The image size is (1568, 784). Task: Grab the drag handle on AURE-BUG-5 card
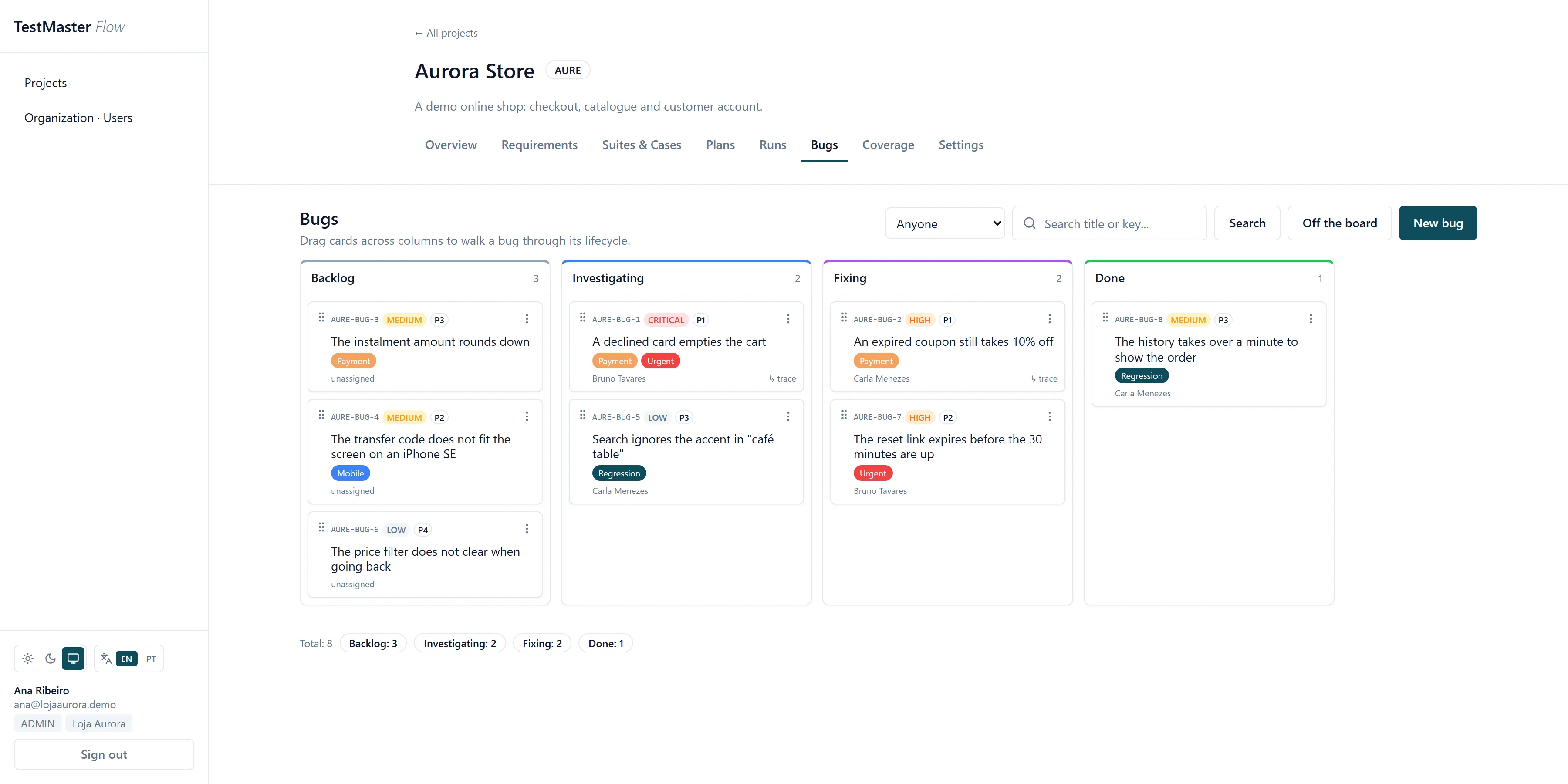point(582,415)
